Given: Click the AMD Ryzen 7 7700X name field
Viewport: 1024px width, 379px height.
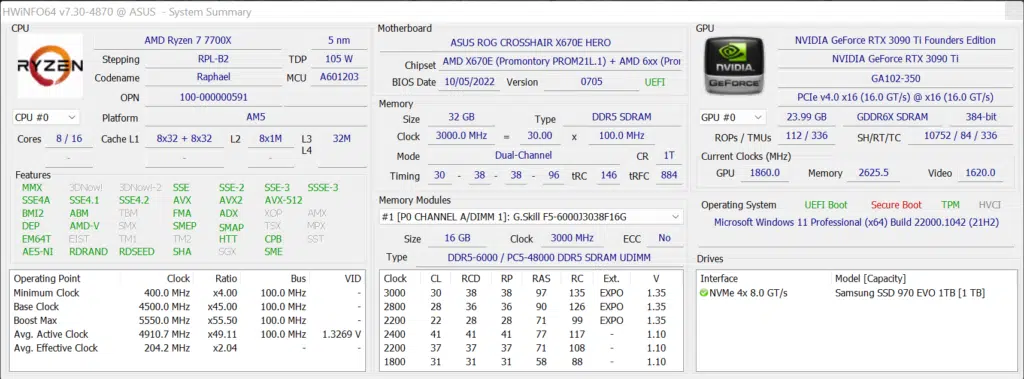Looking at the screenshot, I should (188, 41).
